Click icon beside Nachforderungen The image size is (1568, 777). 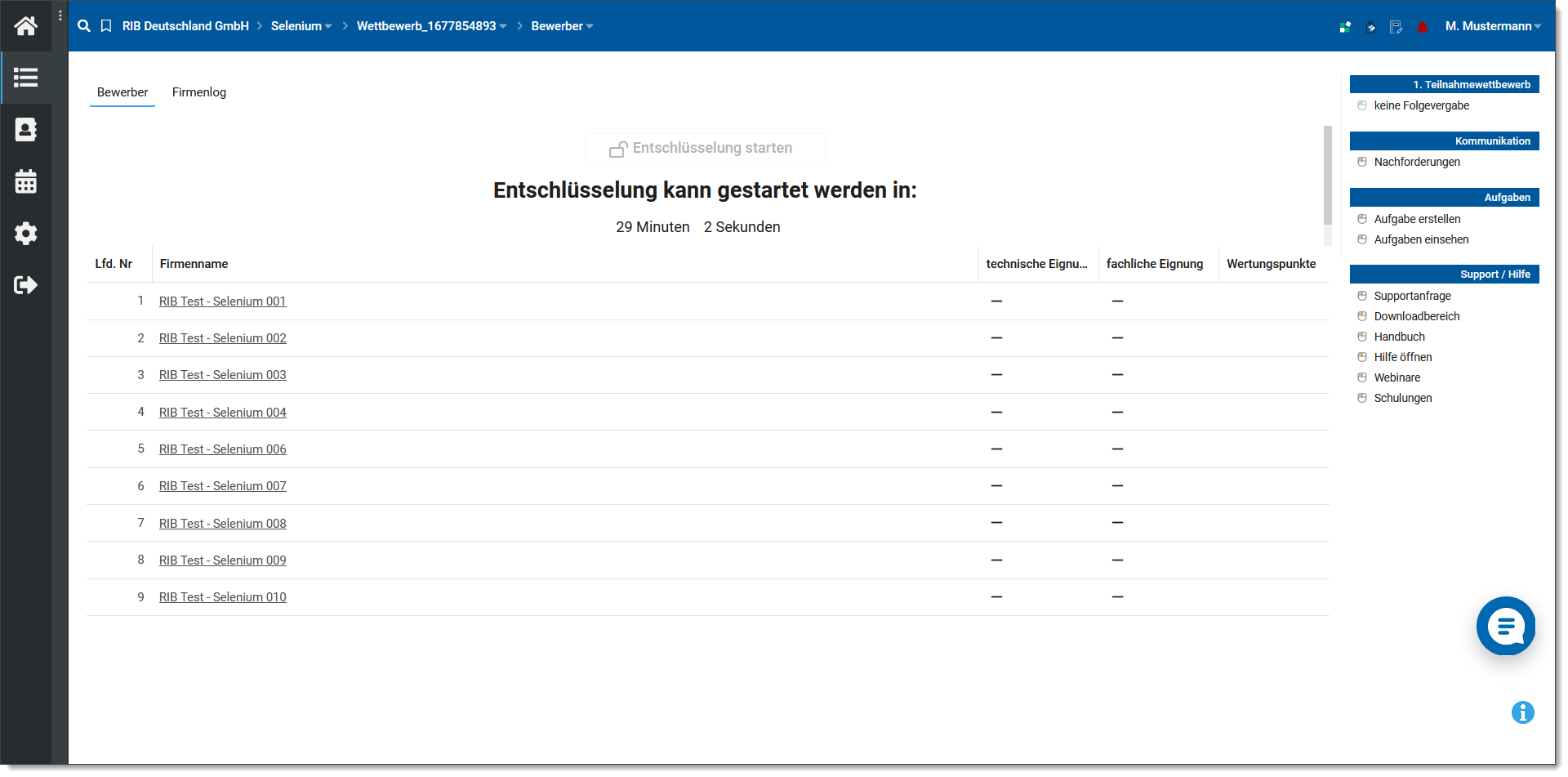pos(1362,162)
